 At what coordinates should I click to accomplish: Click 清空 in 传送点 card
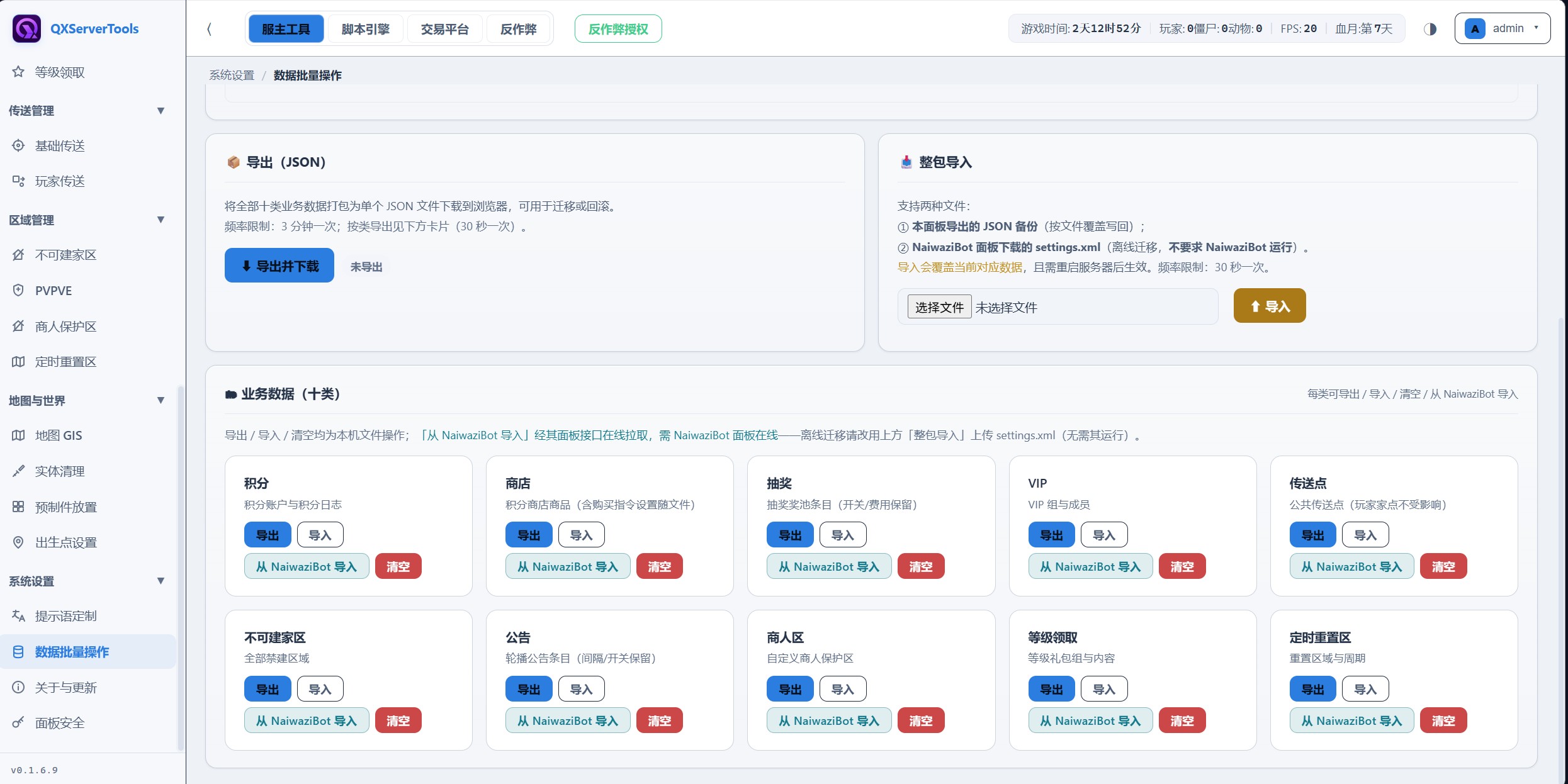point(1443,566)
